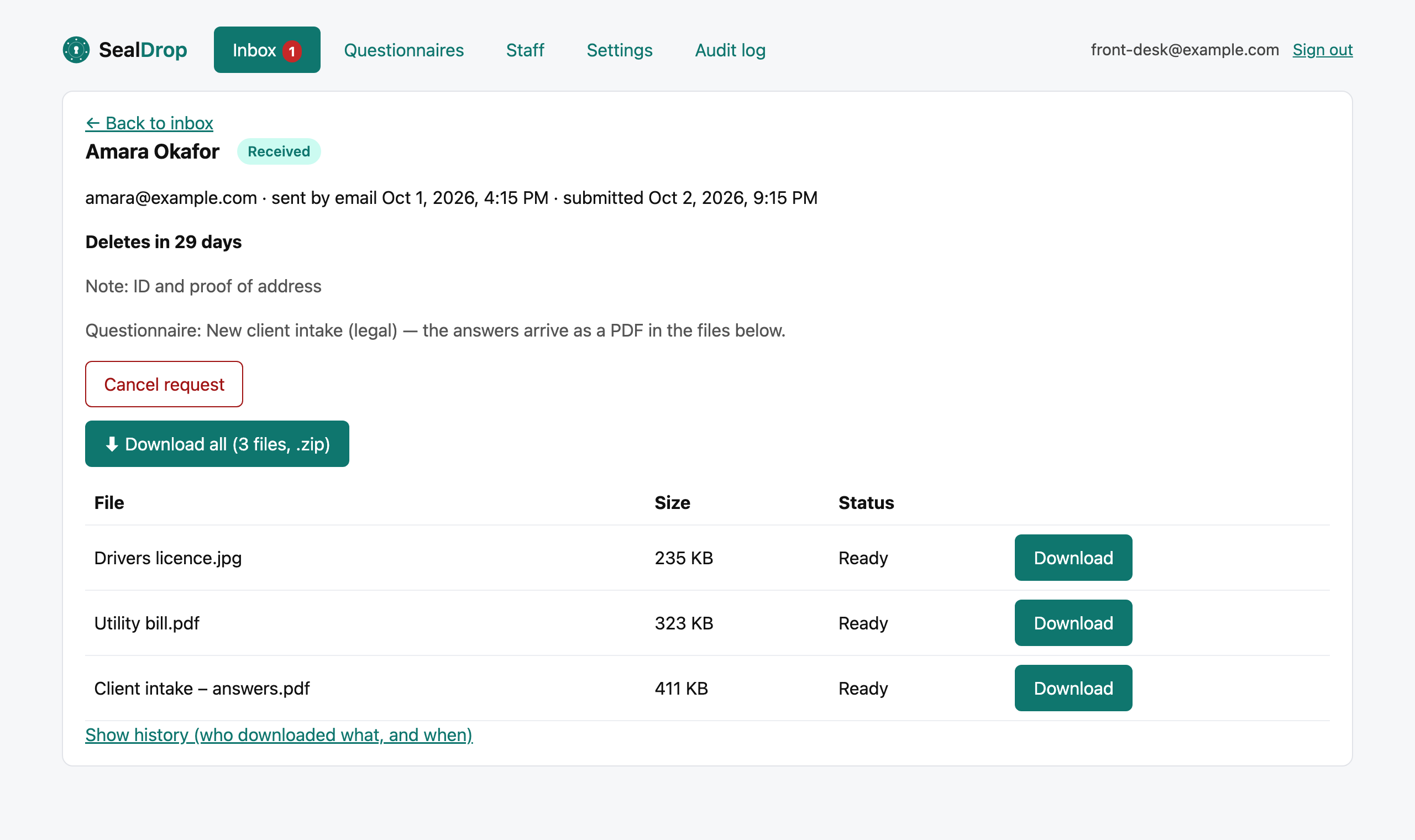Screen dimensions: 1415x840
Task: Click the Drivers licence.jpg file name
Action: [x=167, y=558]
